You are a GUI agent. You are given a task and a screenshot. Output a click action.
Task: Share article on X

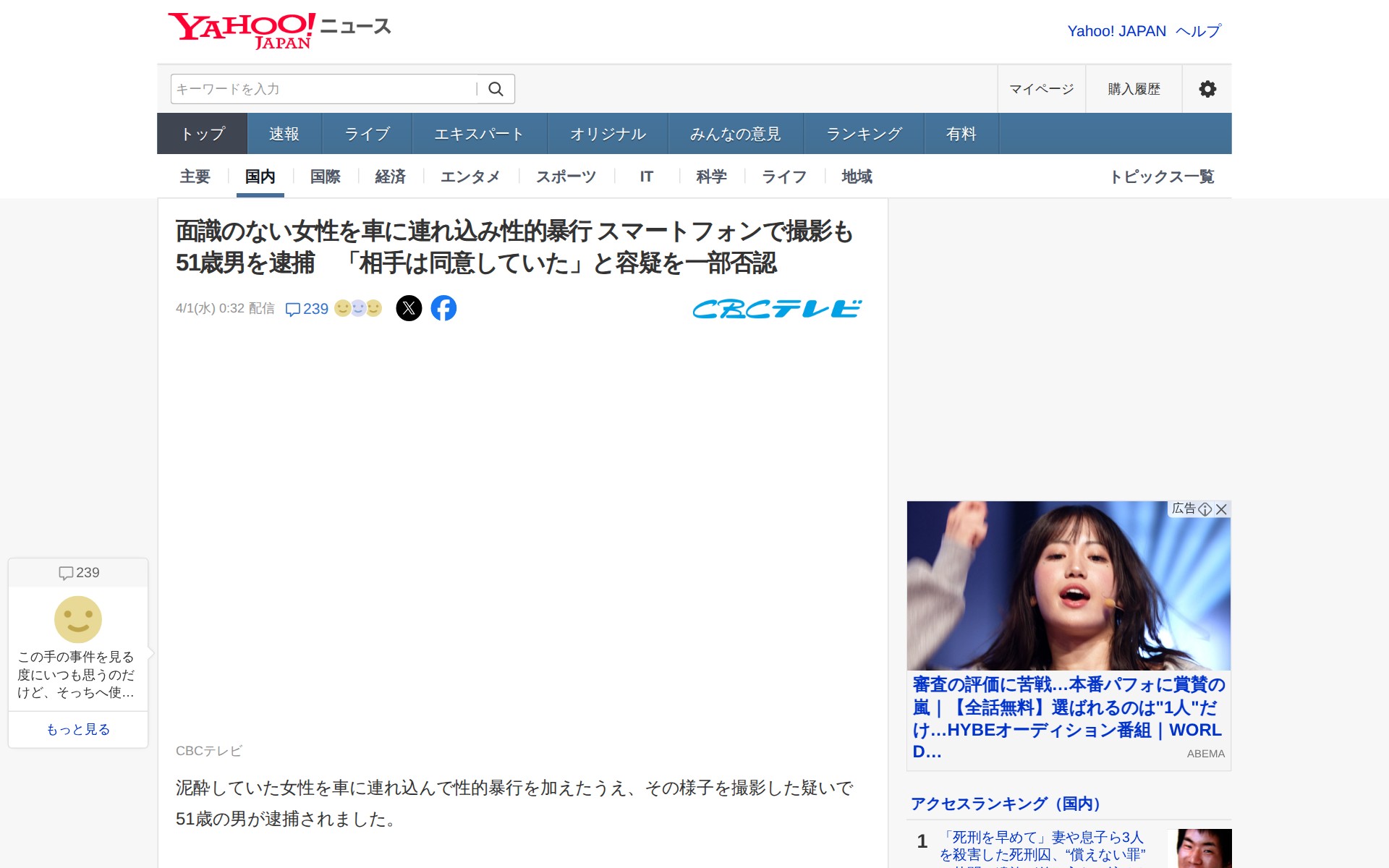coord(409,309)
